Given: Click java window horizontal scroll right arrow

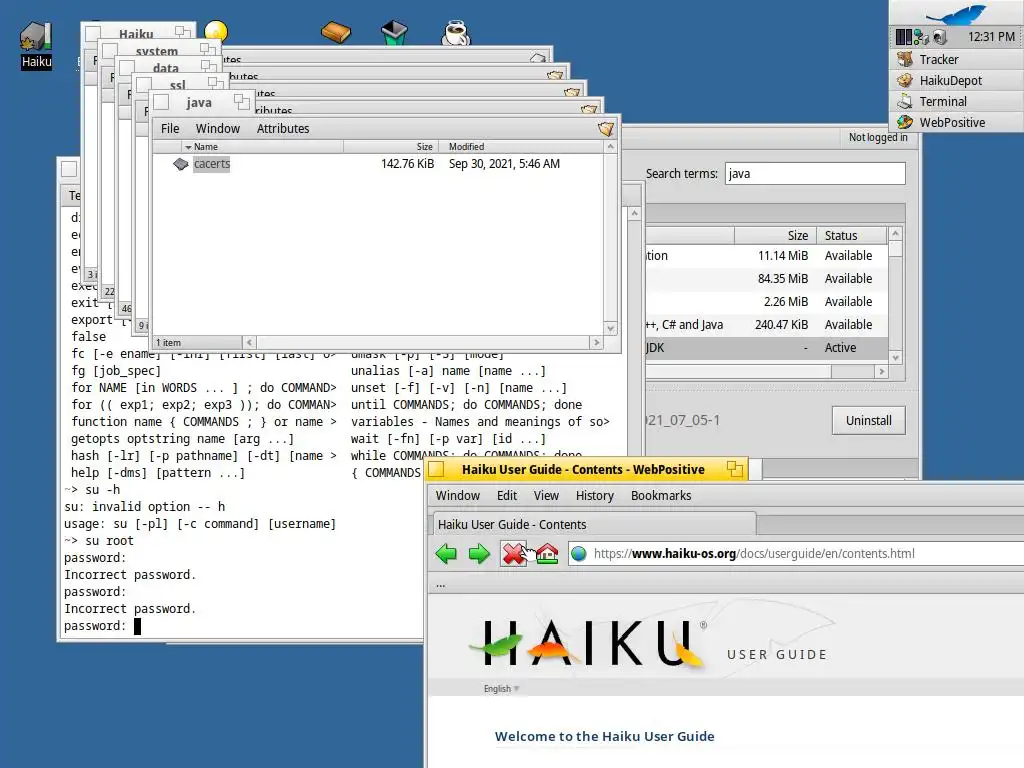Looking at the screenshot, I should (x=596, y=342).
